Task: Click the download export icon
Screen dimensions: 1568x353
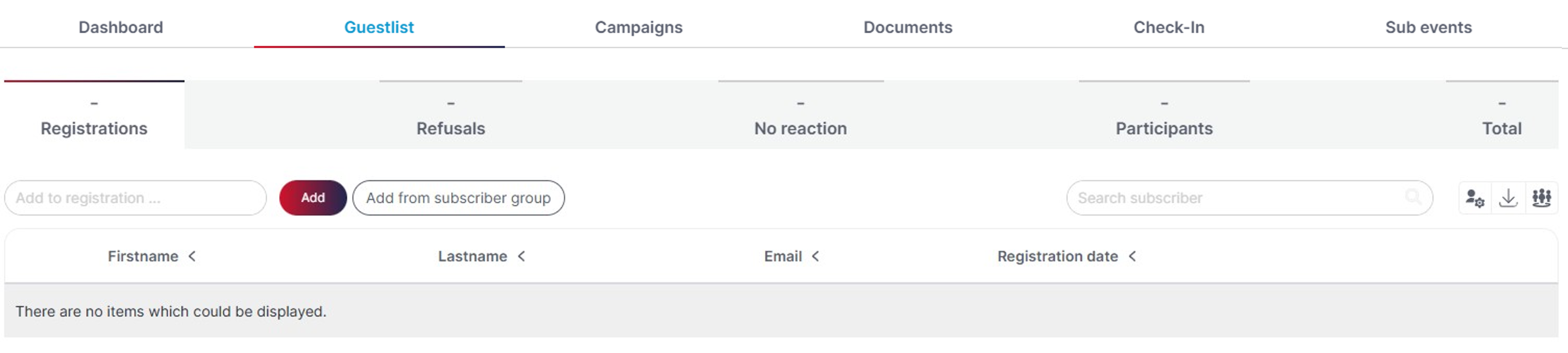Action: pos(1508,199)
